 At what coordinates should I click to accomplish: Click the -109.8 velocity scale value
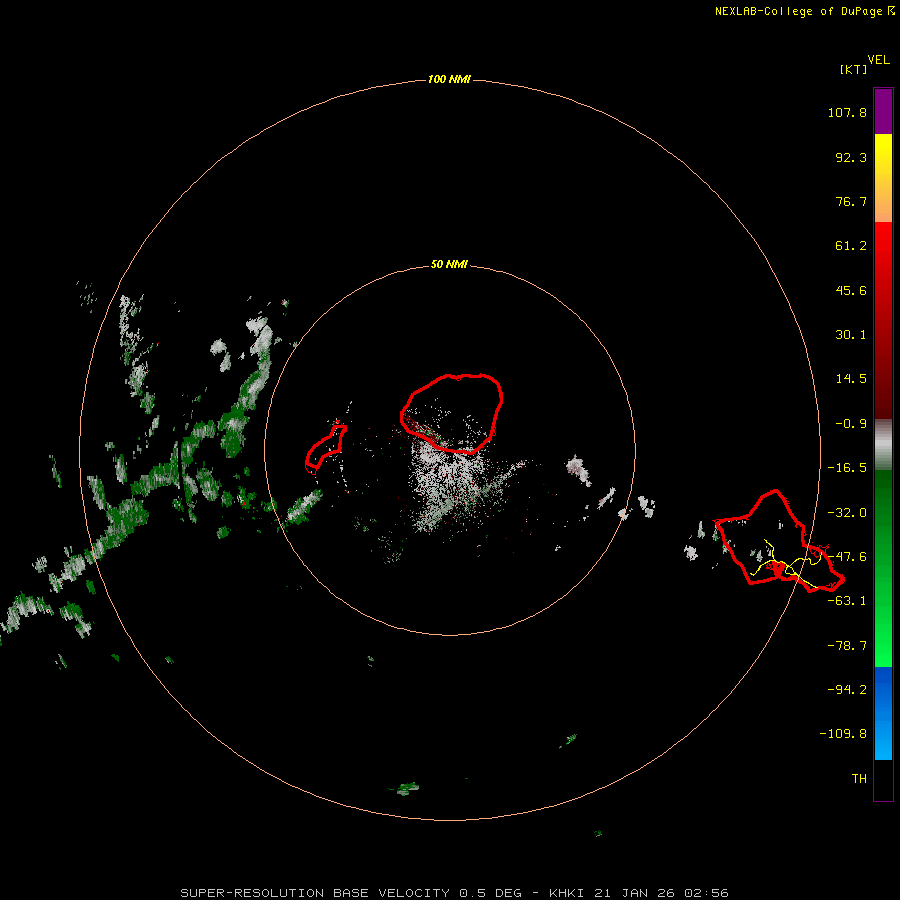tap(843, 734)
